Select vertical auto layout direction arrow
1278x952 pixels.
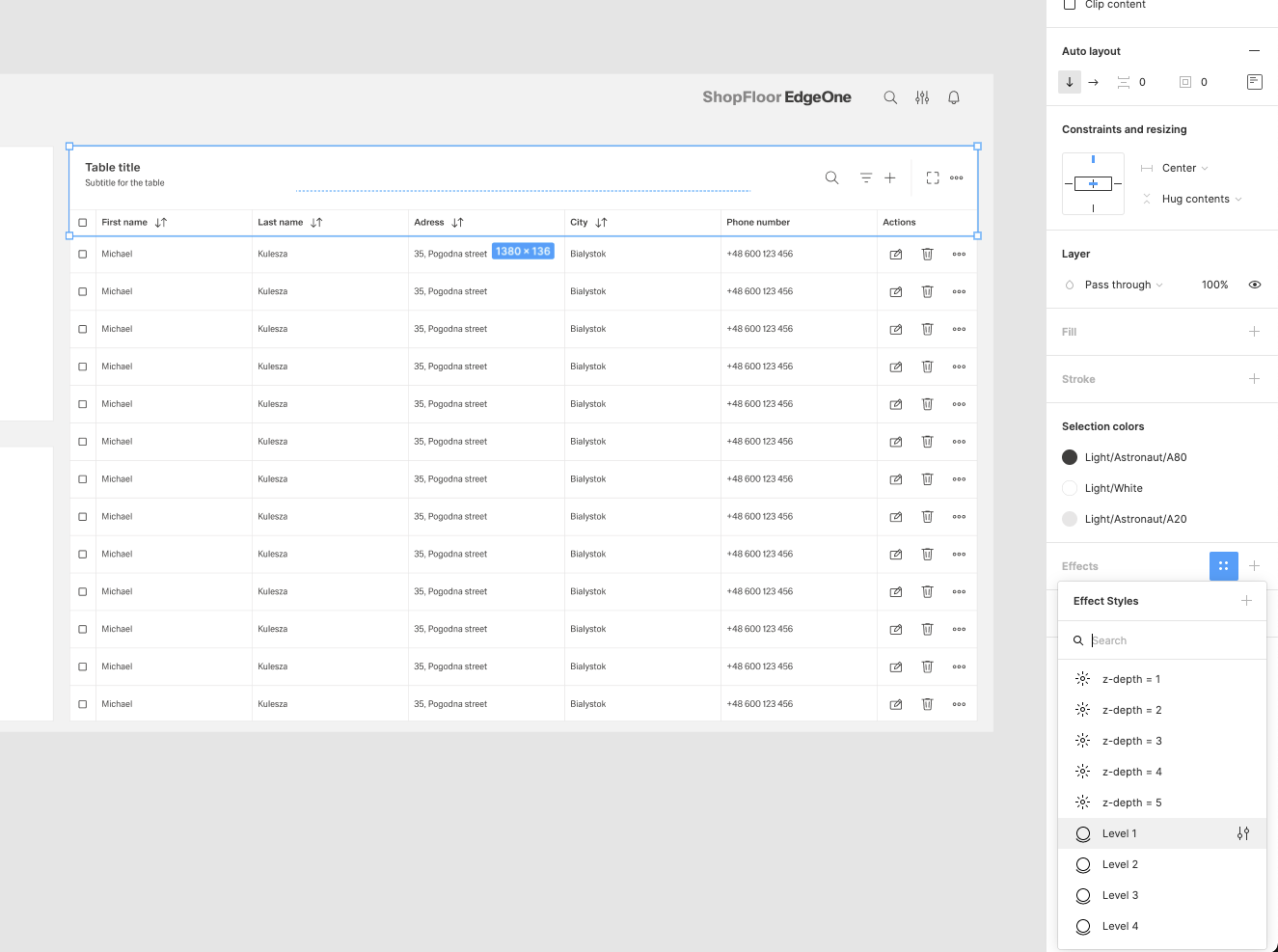click(1070, 82)
